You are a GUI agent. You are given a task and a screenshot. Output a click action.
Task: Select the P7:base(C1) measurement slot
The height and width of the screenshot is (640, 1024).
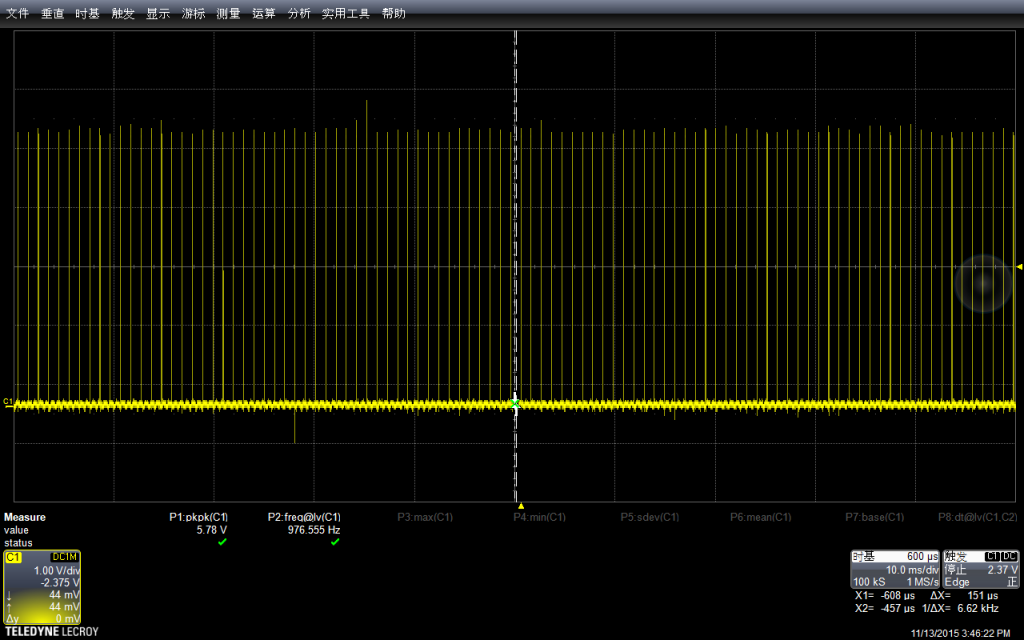pyautogui.click(x=874, y=517)
